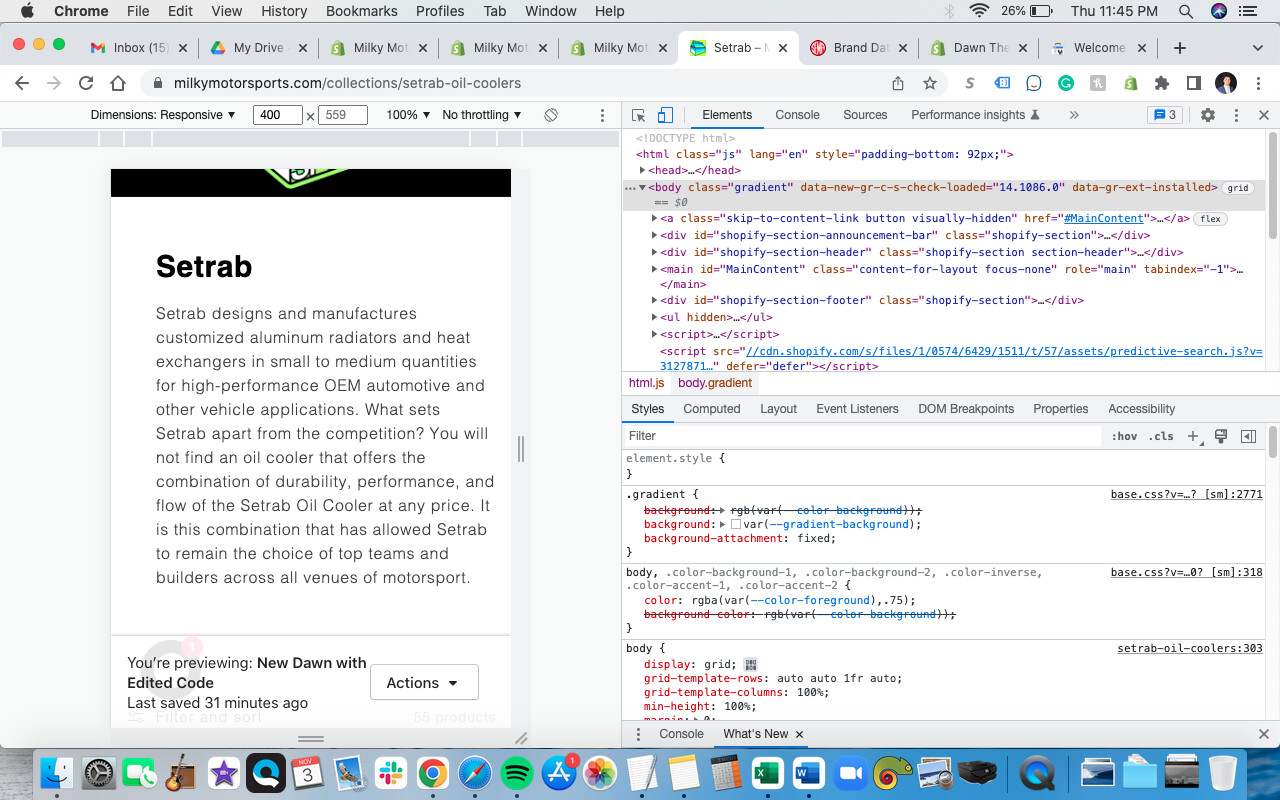1280x800 pixels.
Task: Click the share page icon in address bar
Action: 898,83
